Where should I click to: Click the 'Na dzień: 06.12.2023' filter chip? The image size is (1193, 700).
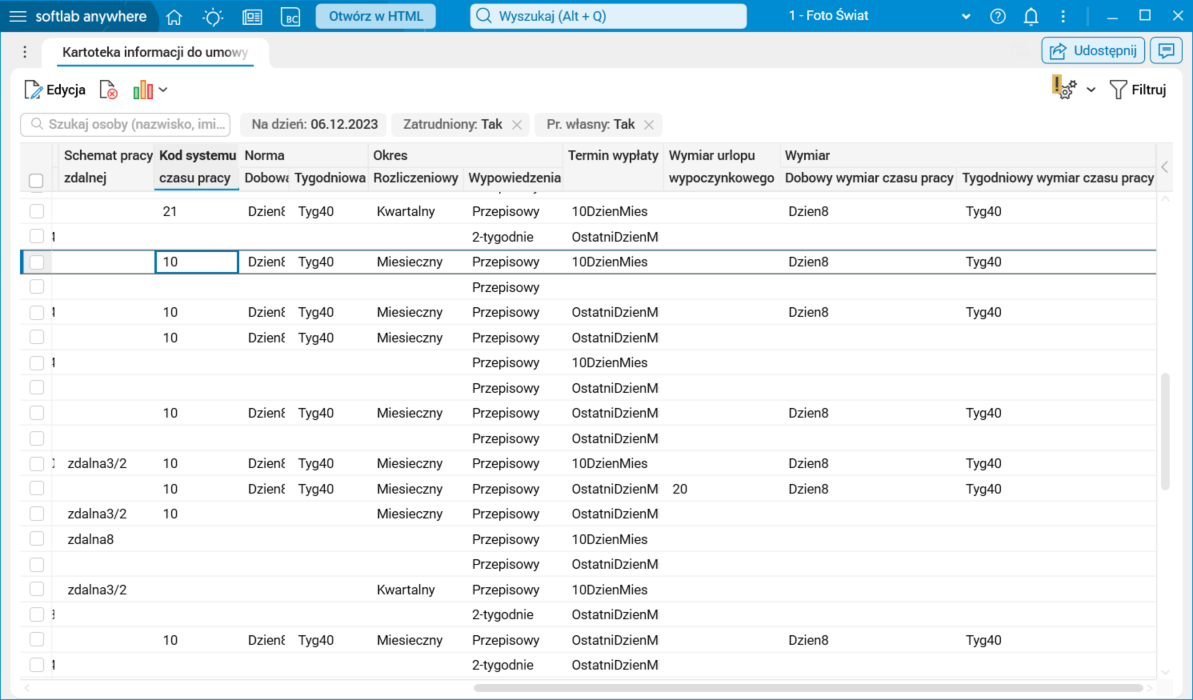(314, 124)
